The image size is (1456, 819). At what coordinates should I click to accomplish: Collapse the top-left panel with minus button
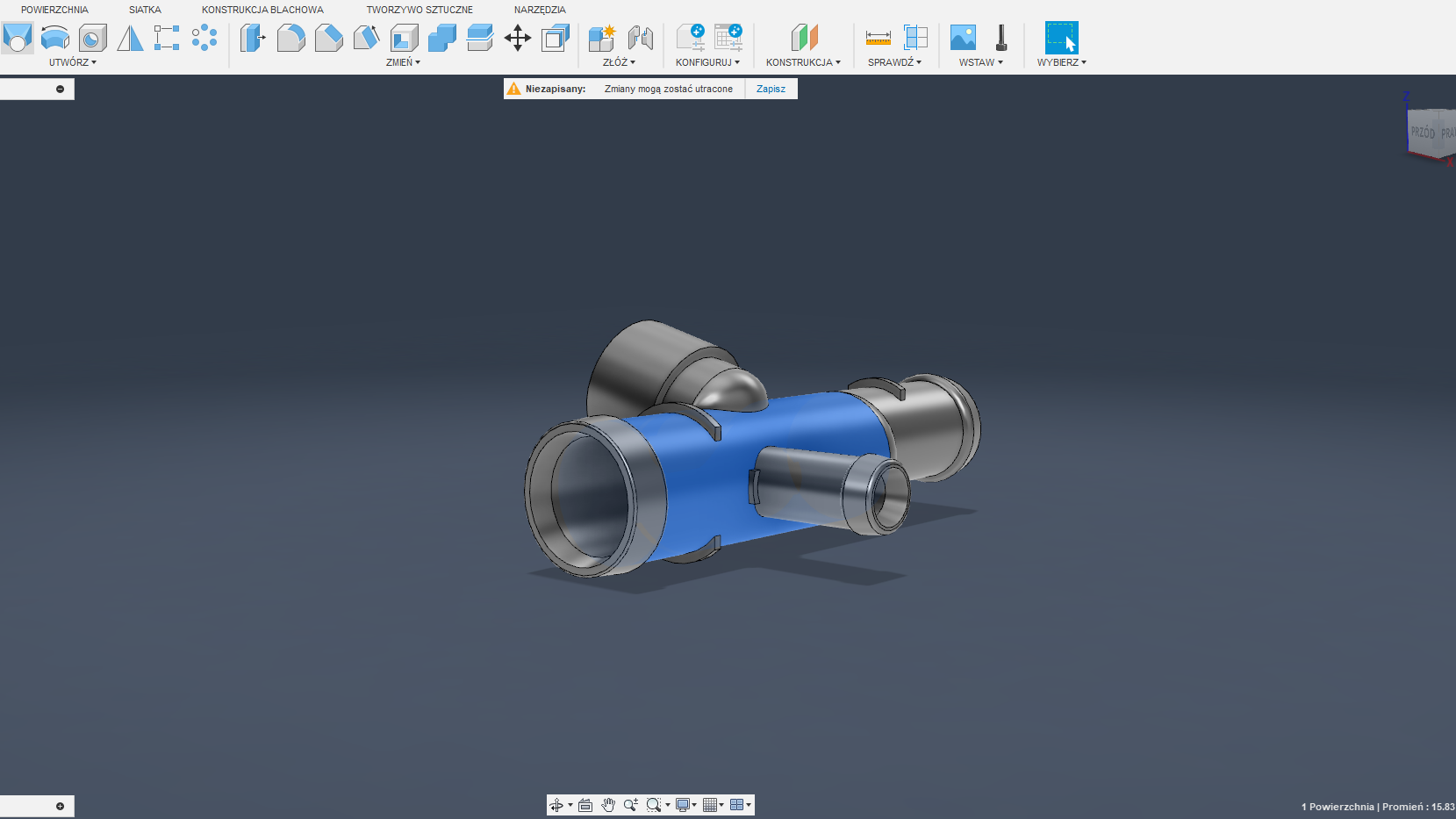60,89
